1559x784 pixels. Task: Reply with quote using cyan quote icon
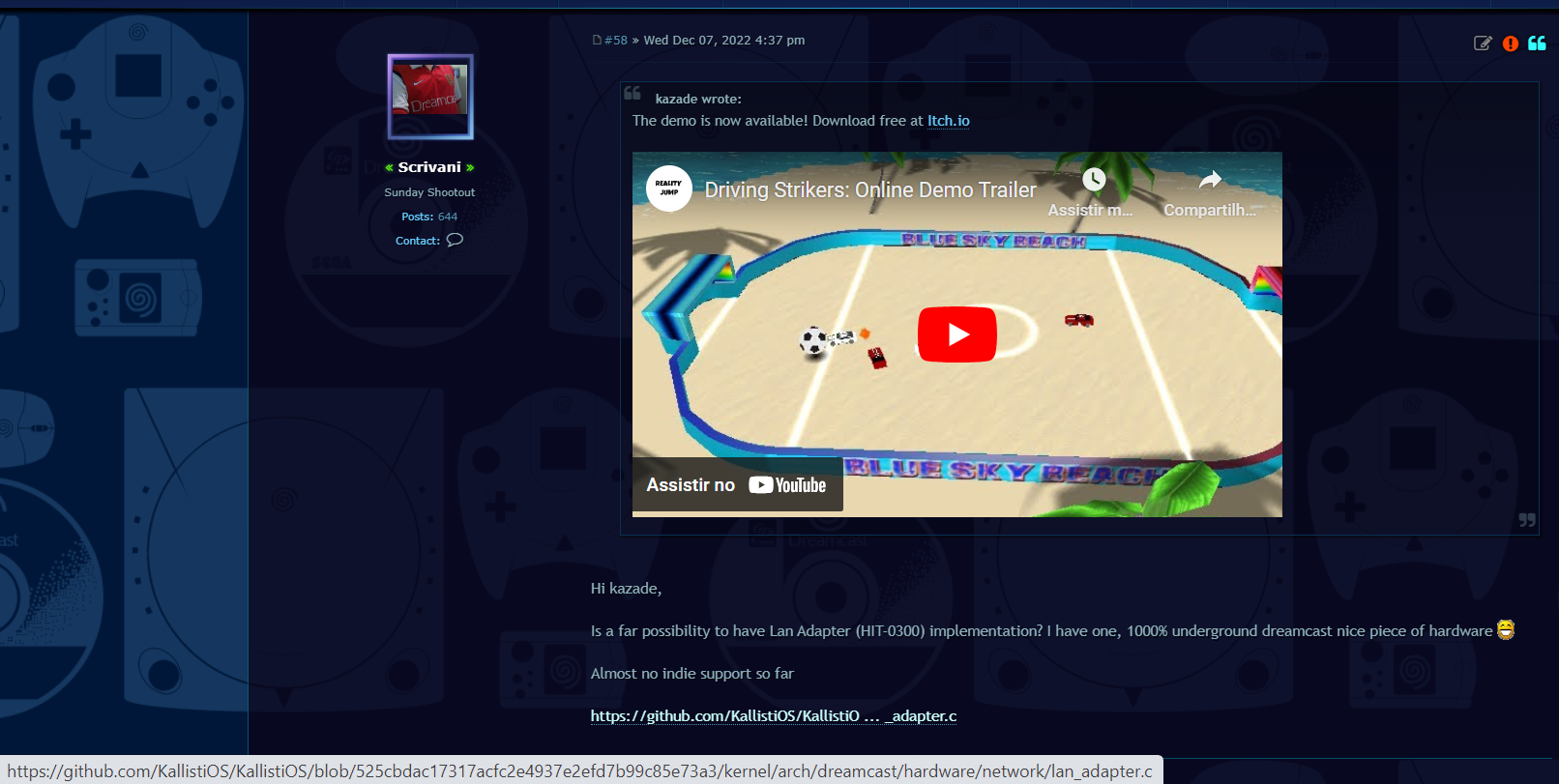[x=1537, y=43]
